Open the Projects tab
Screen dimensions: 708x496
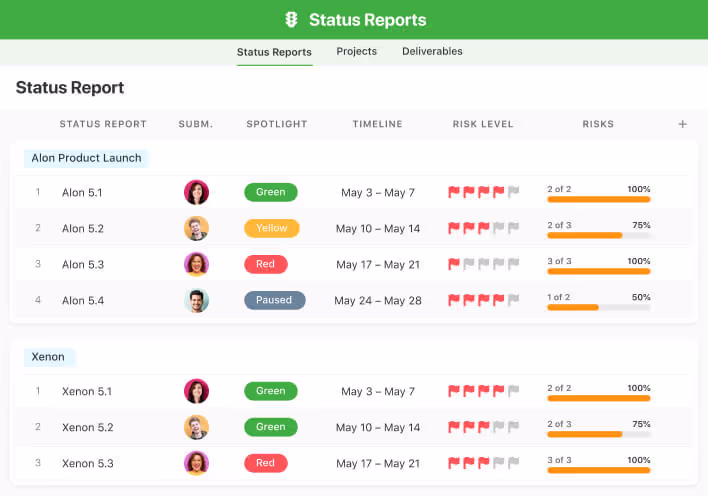click(356, 51)
